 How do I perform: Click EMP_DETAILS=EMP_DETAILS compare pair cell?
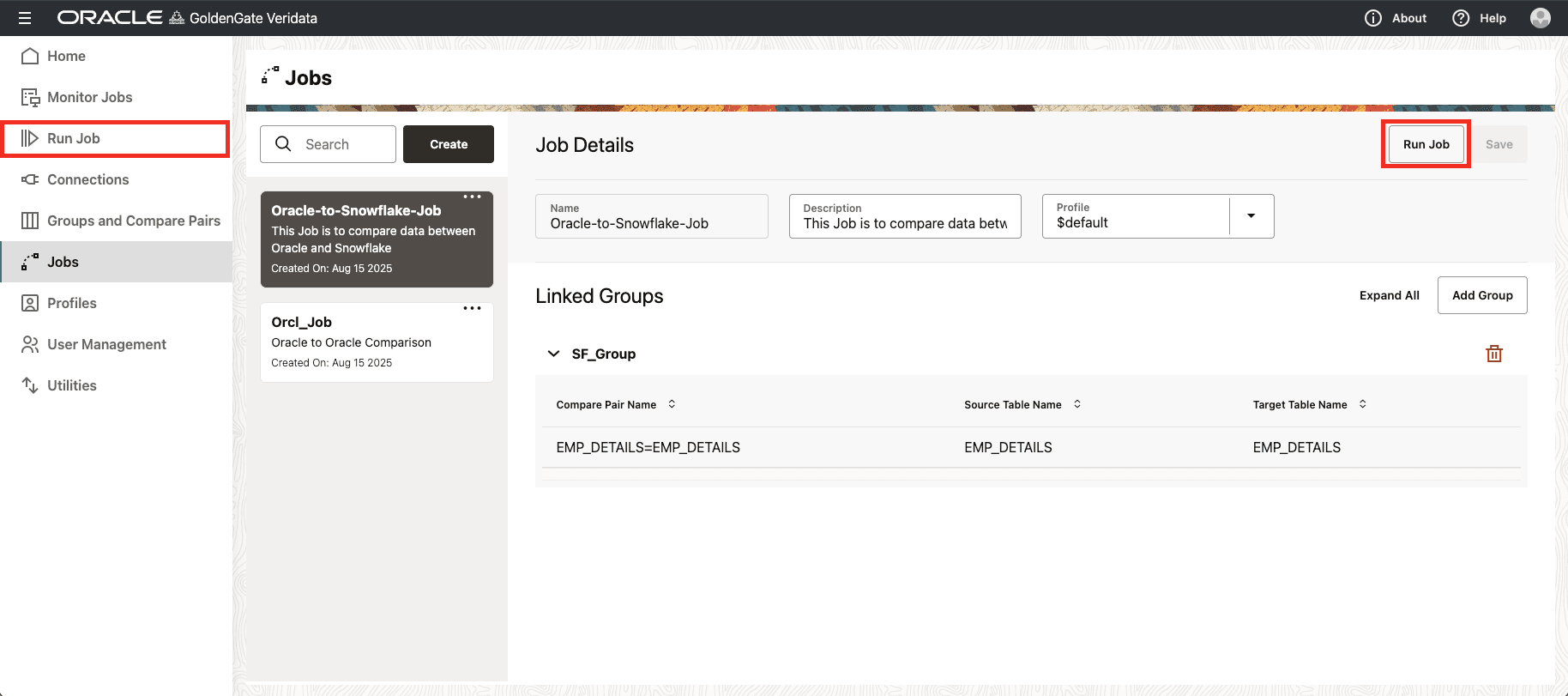click(x=648, y=447)
